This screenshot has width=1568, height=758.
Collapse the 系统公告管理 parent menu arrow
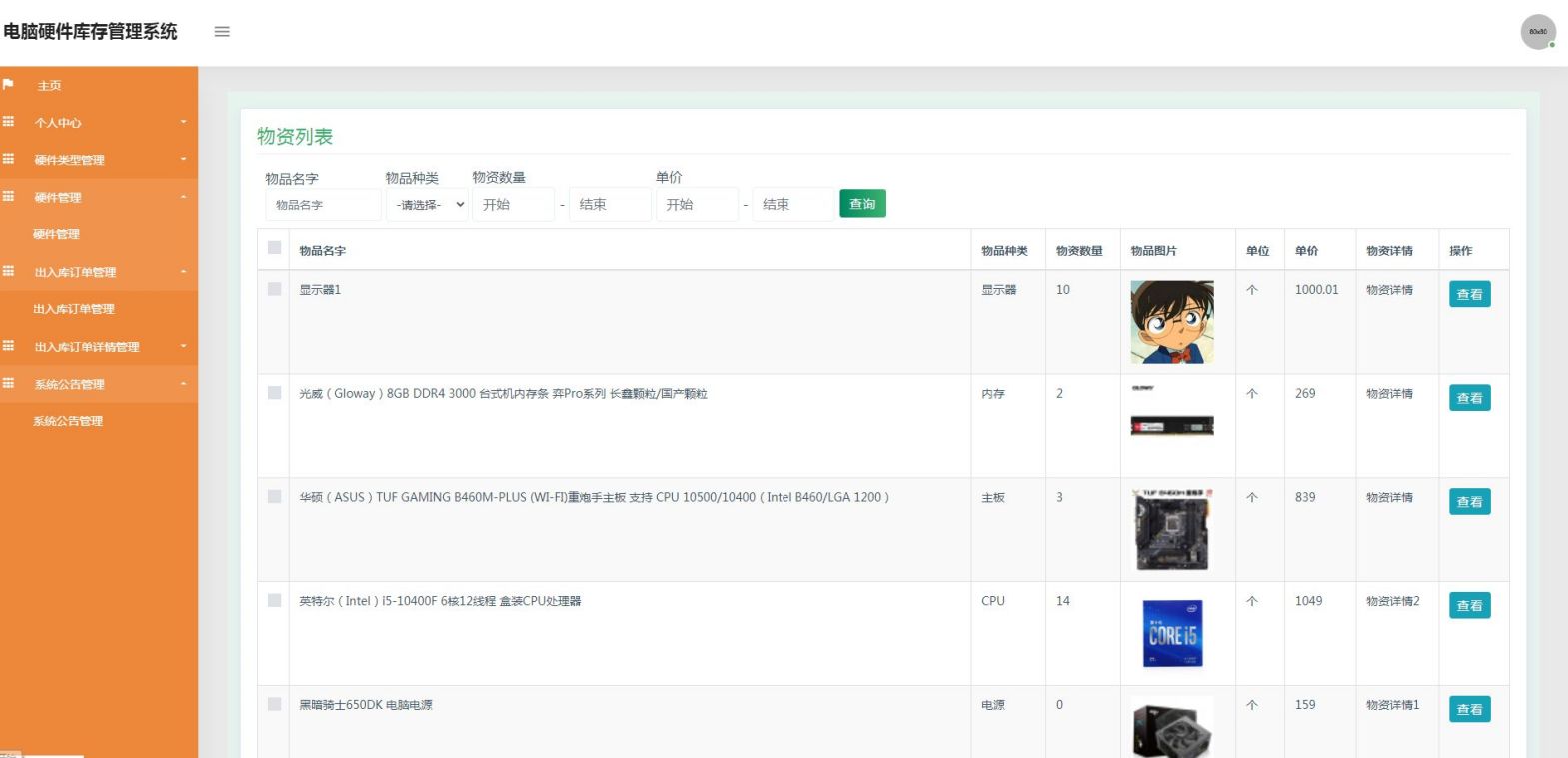(184, 384)
